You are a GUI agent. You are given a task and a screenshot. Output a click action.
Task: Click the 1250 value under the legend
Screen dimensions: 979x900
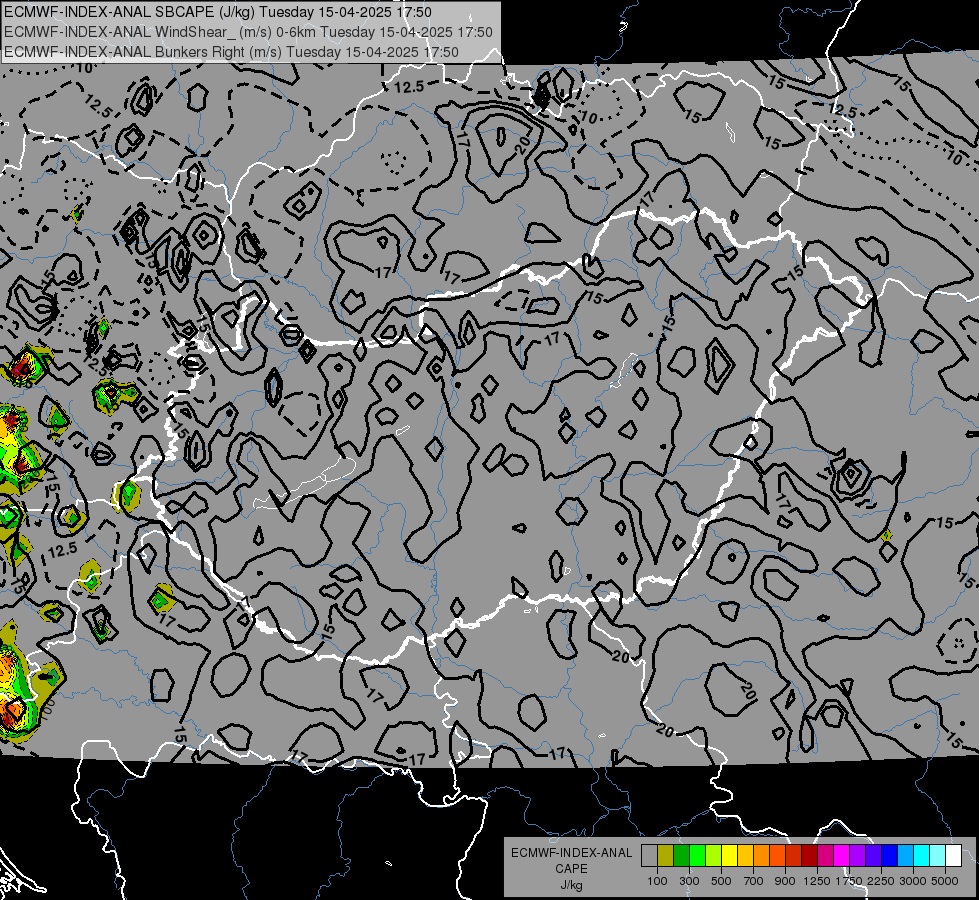tap(817, 881)
